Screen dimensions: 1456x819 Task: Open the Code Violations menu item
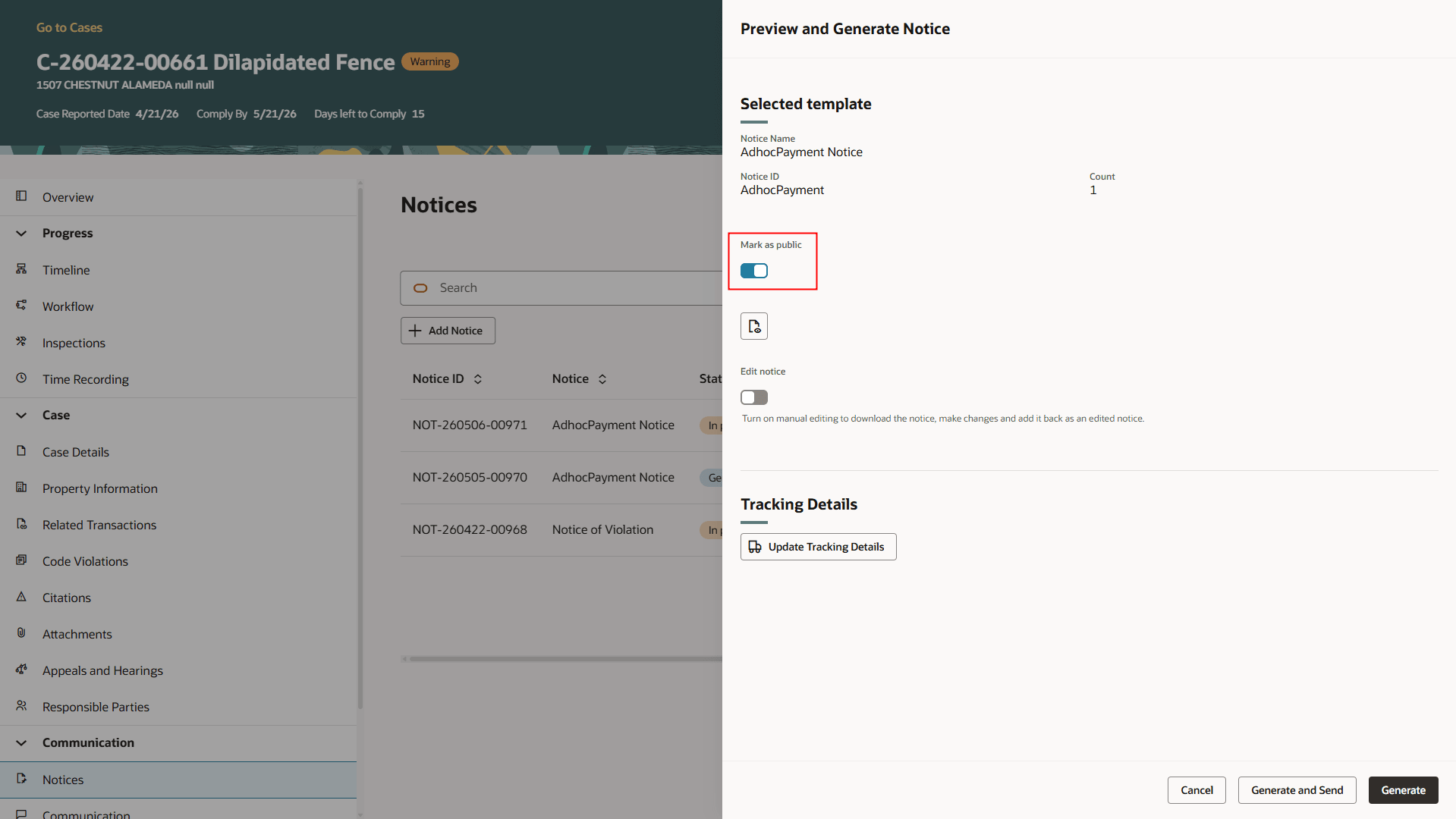[178, 561]
